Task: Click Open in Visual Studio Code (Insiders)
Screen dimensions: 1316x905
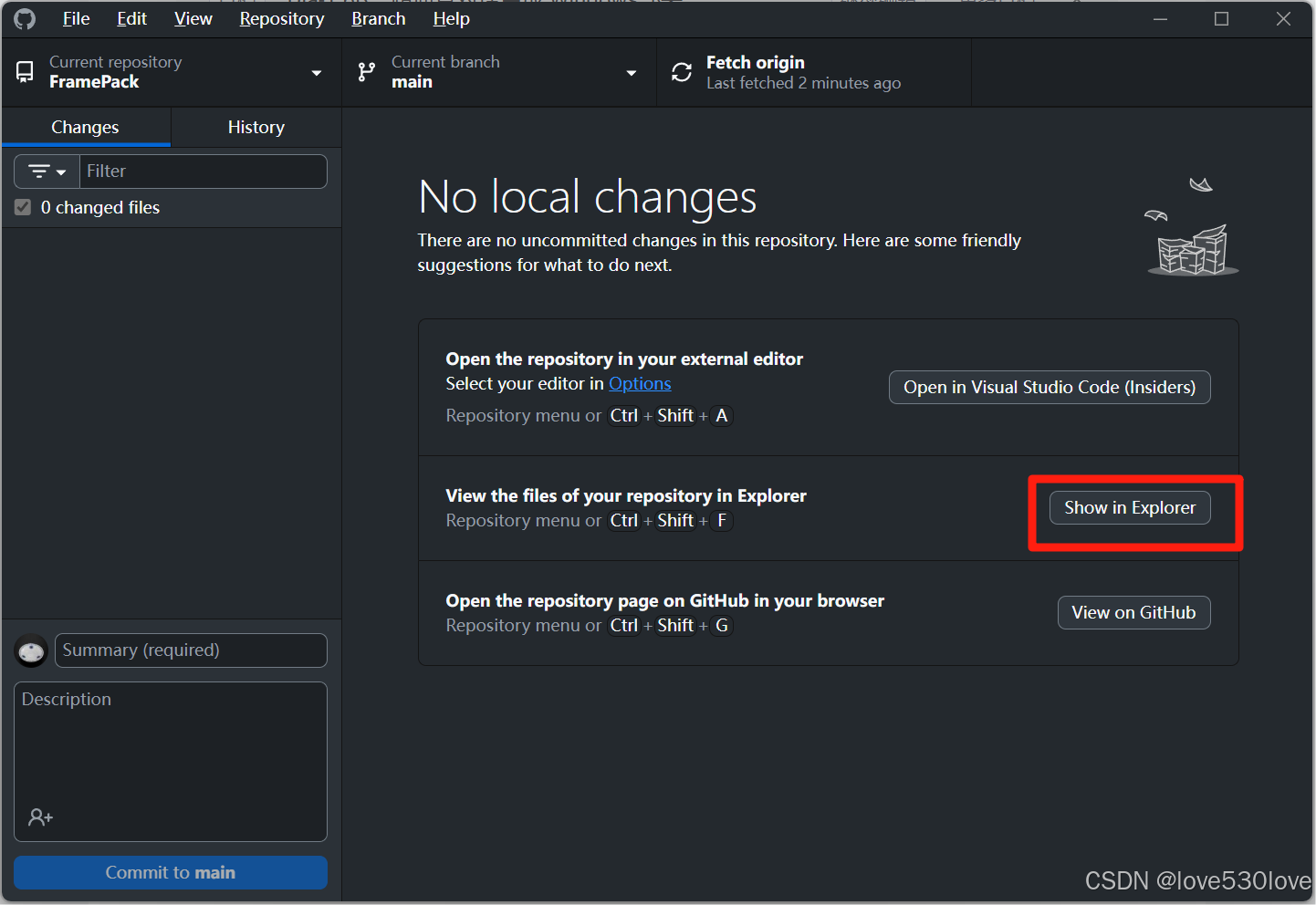Action: 1050,387
